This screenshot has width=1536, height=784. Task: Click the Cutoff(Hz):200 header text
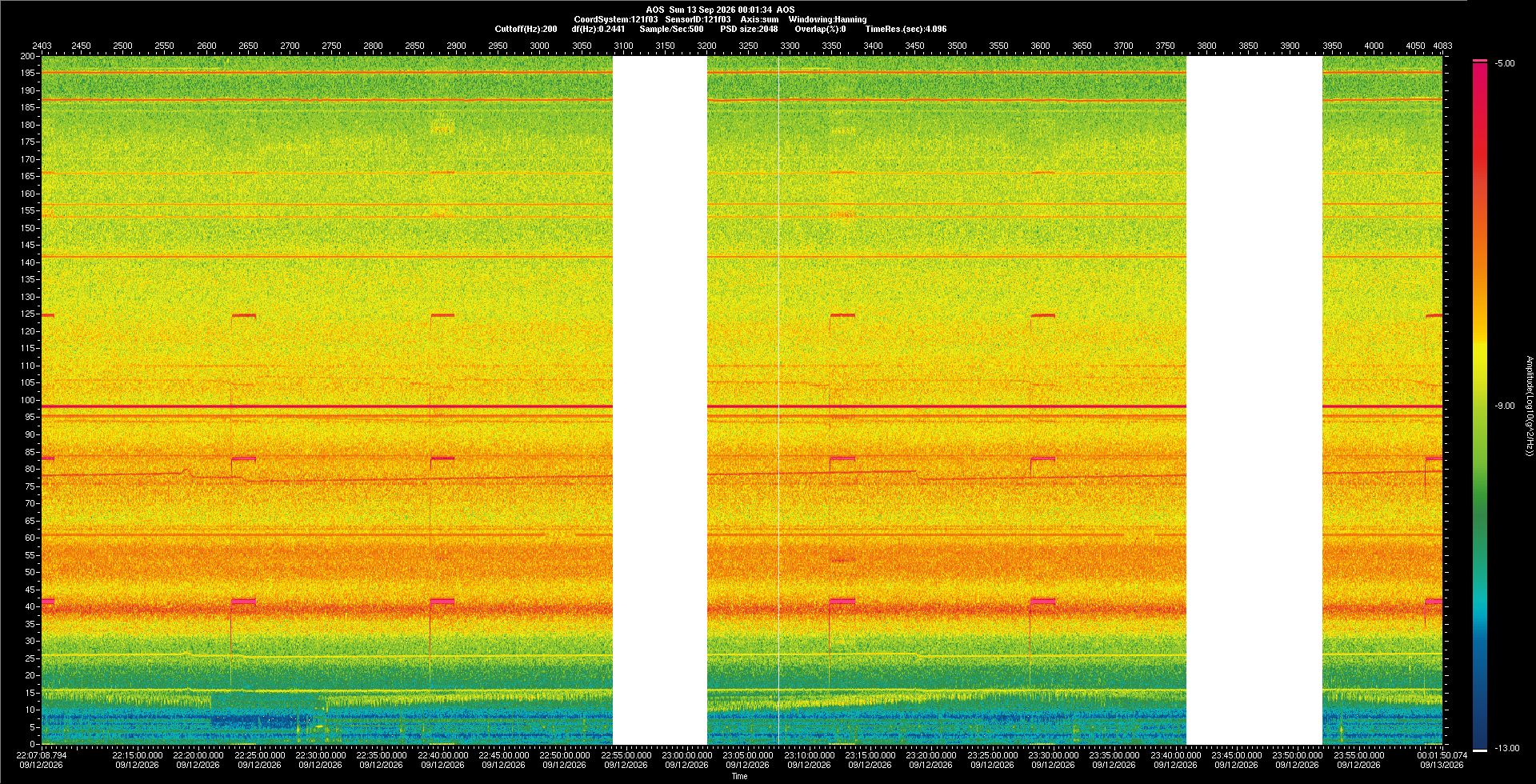click(x=526, y=29)
